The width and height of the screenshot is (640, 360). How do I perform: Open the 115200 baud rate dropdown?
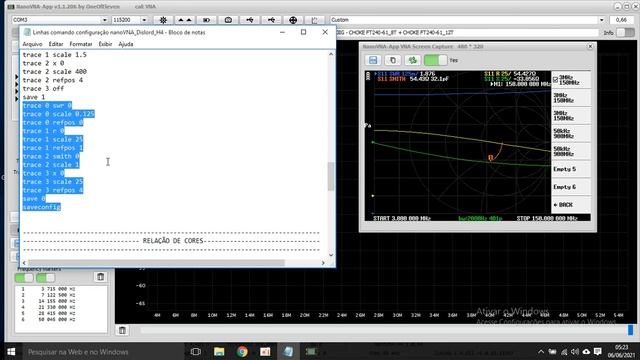click(x=144, y=20)
